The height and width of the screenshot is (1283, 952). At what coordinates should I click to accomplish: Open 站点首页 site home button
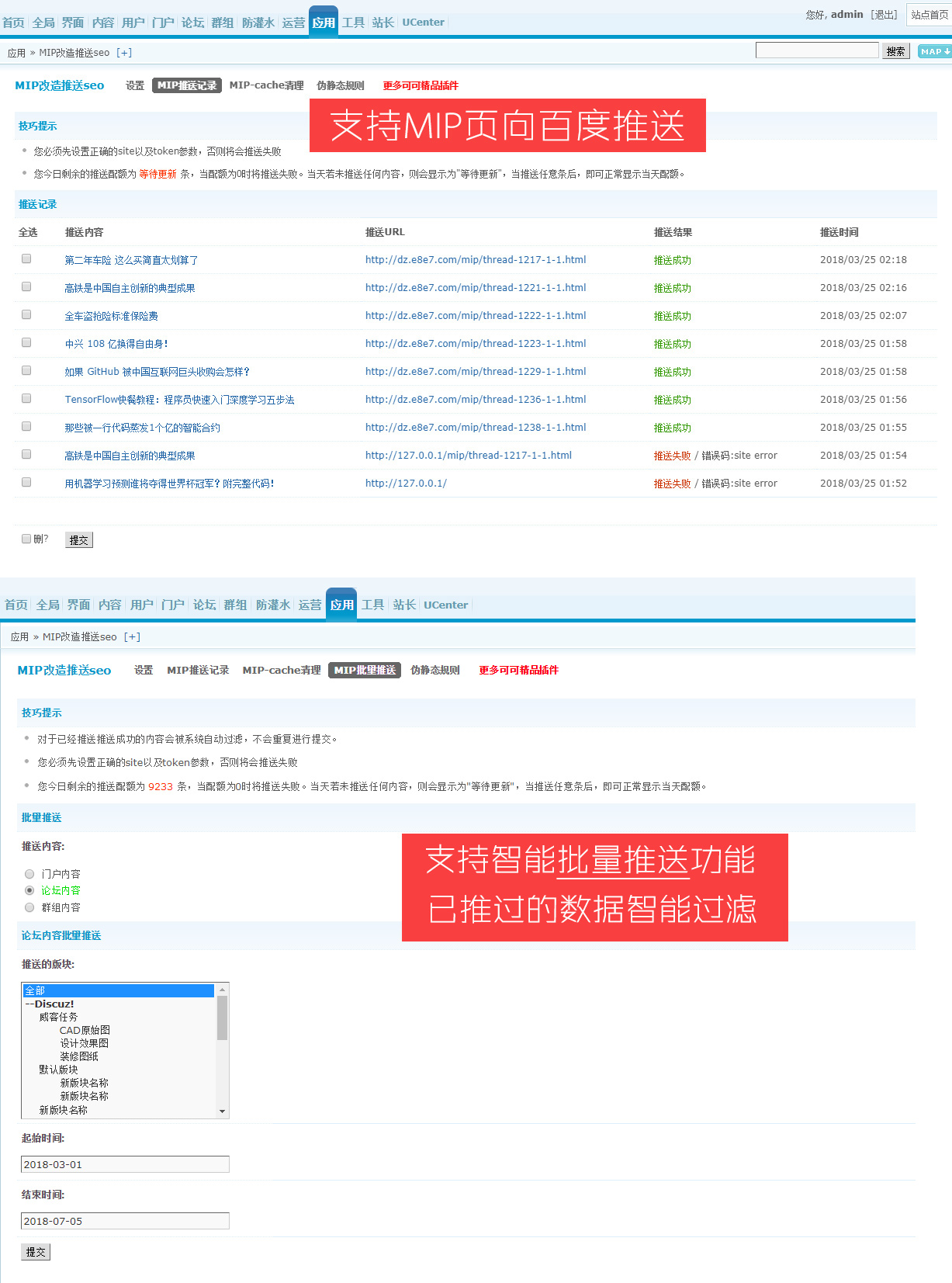(929, 15)
